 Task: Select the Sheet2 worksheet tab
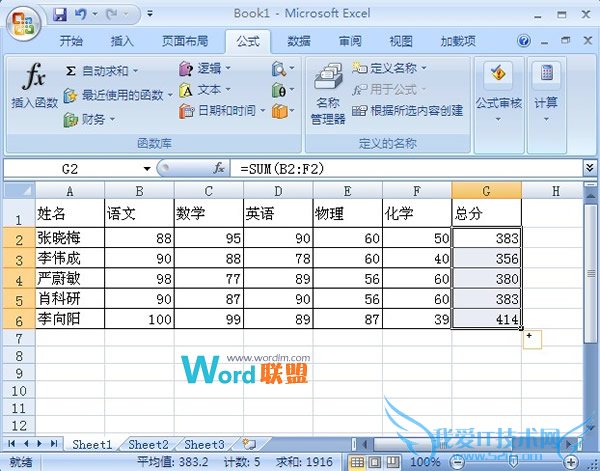[148, 444]
